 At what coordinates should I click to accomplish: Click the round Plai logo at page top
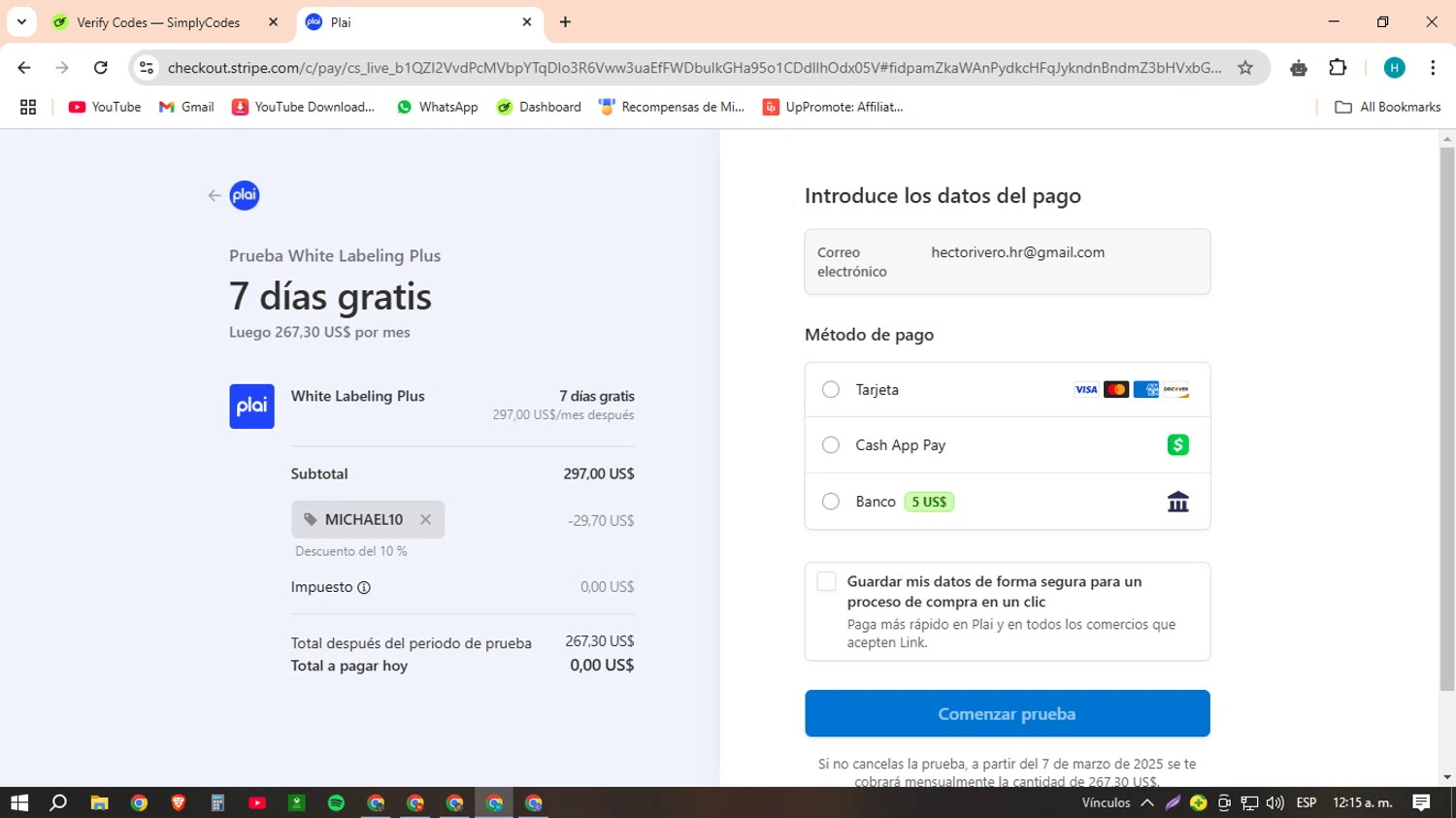coord(245,195)
